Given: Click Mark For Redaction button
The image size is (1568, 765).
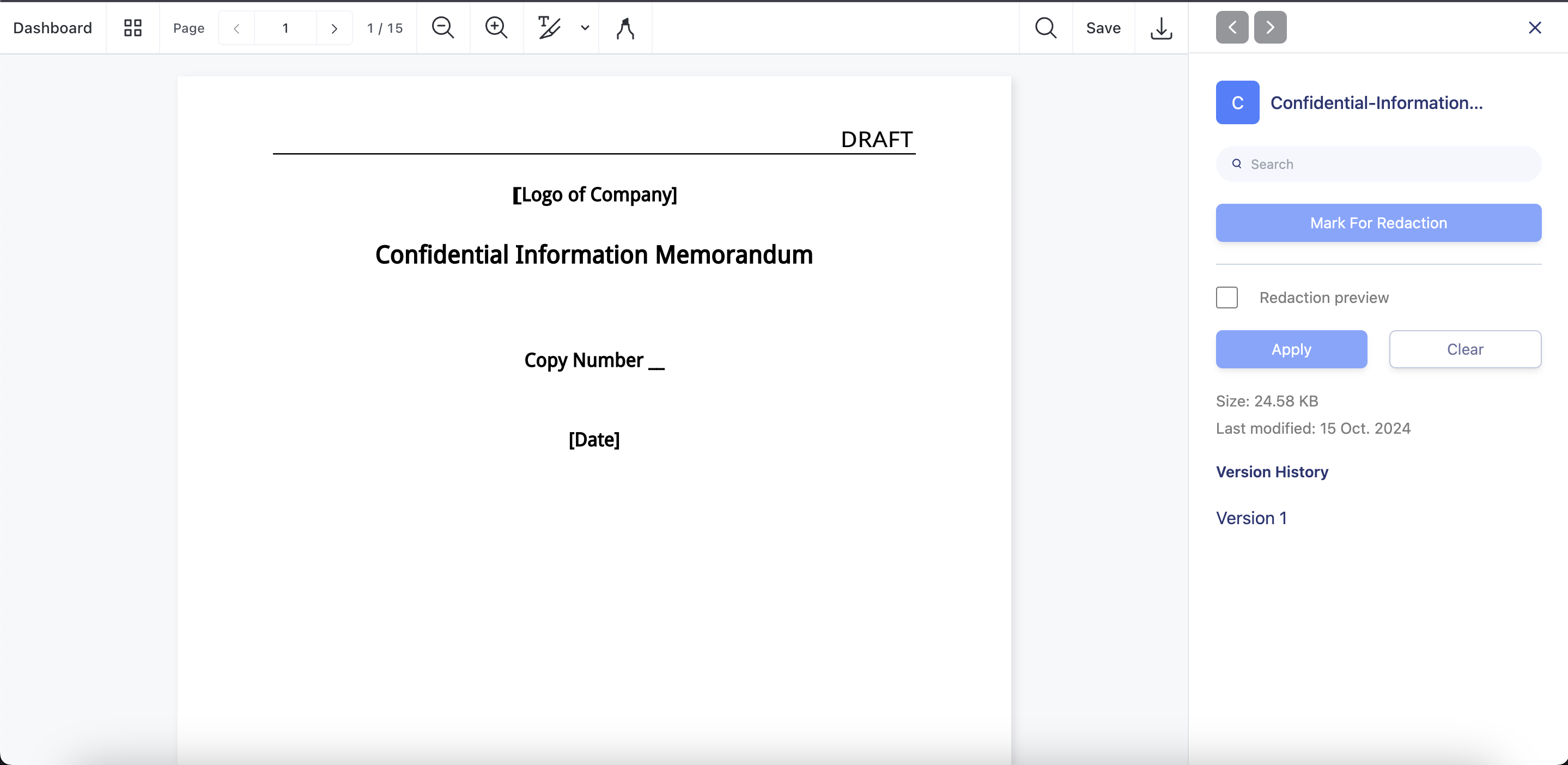Looking at the screenshot, I should [x=1378, y=223].
